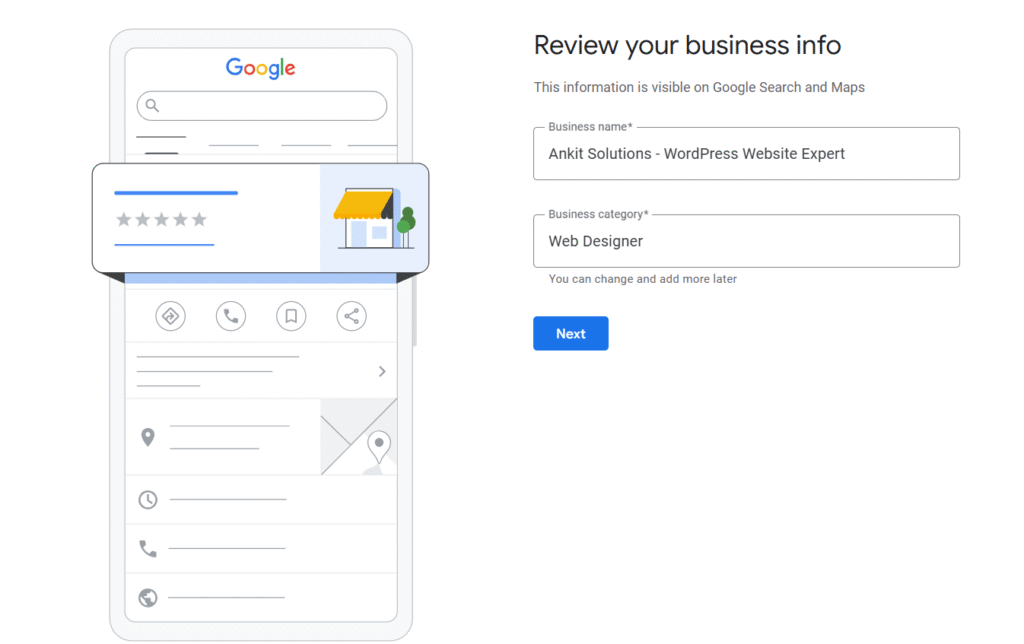This screenshot has width=1024, height=644.
Task: Select the phone number icon near the bottom
Action: pyautogui.click(x=149, y=548)
